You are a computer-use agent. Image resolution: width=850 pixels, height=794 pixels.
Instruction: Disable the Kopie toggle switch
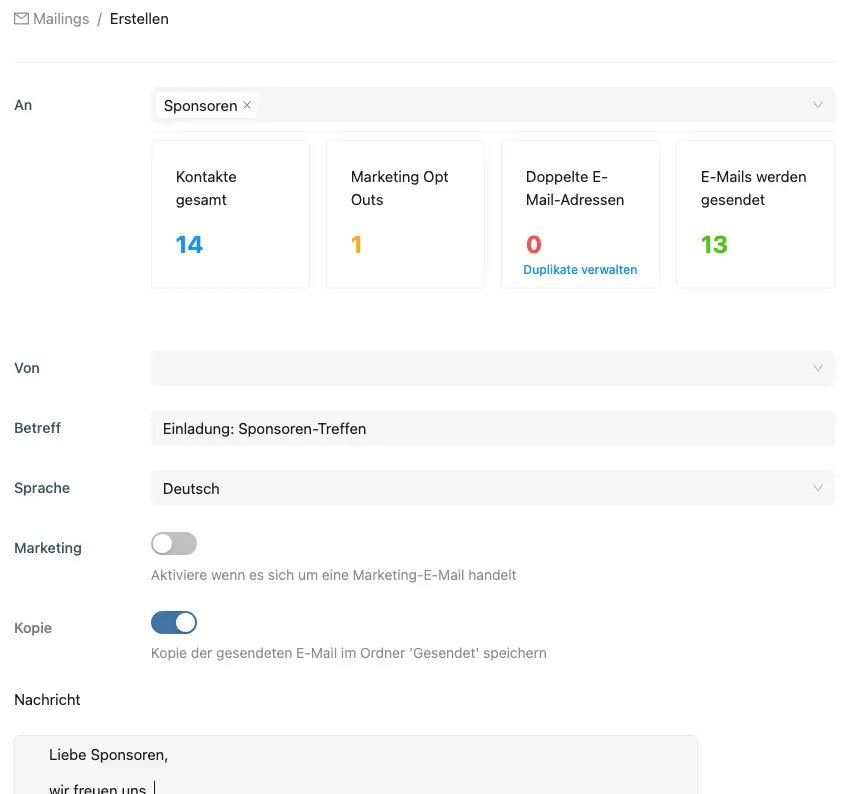(x=174, y=623)
